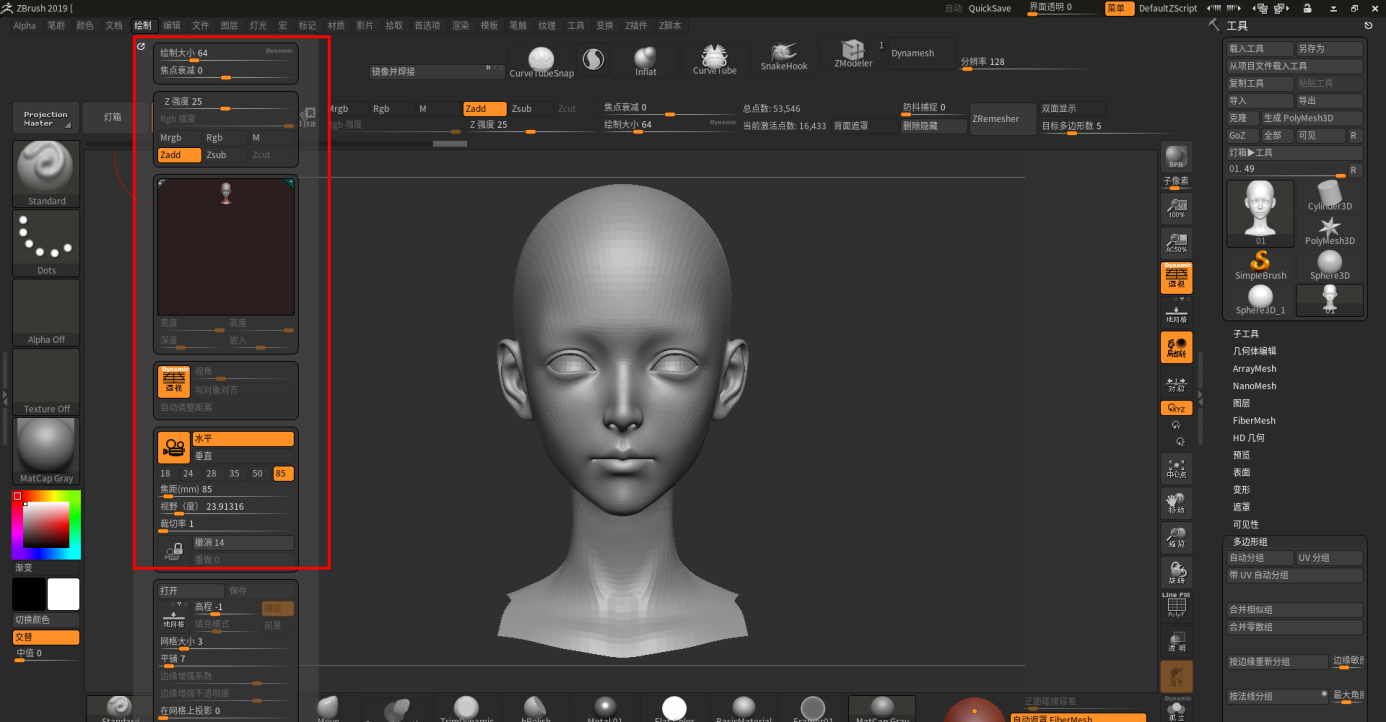Click the white secondary color swatch
This screenshot has width=1386, height=722.
pos(63,594)
